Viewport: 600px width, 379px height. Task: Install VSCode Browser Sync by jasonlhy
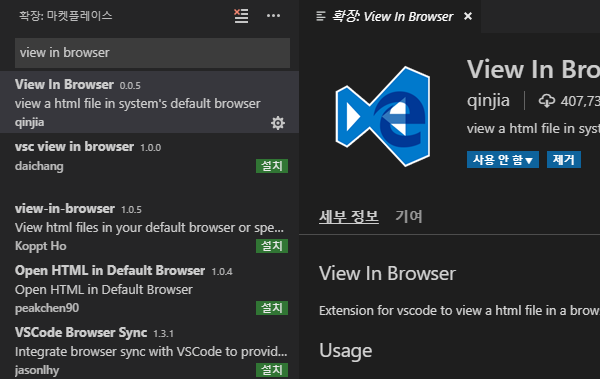[x=272, y=370]
